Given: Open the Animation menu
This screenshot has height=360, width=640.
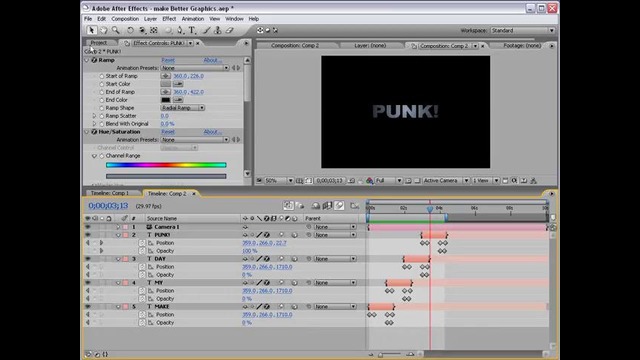Looking at the screenshot, I should [193, 19].
